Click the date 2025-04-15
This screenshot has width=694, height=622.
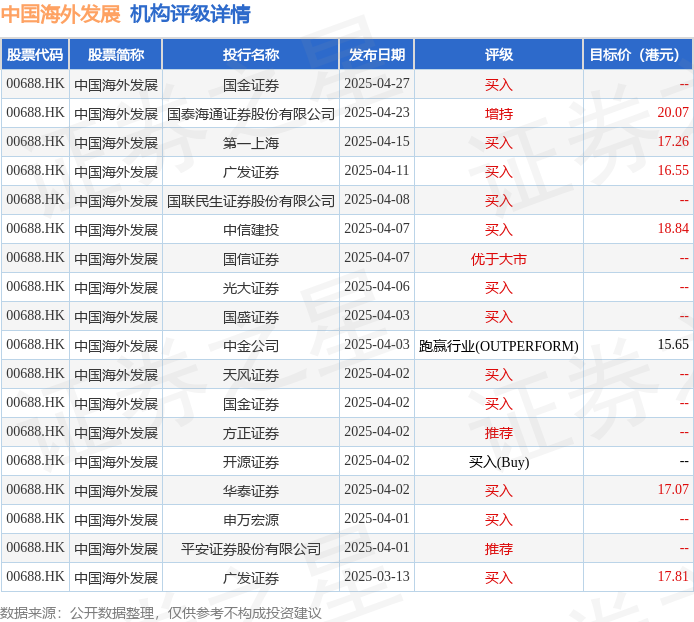(x=377, y=141)
